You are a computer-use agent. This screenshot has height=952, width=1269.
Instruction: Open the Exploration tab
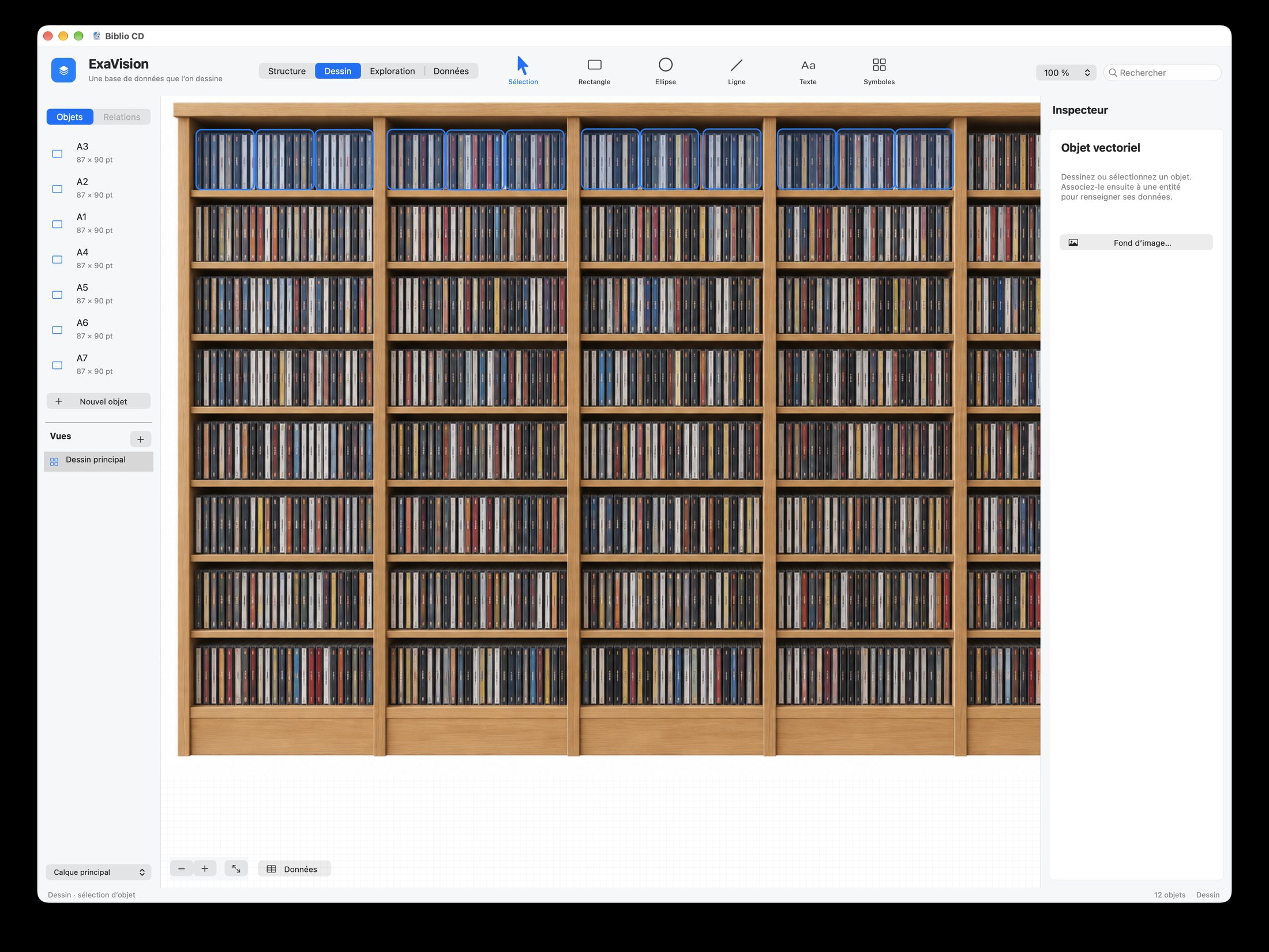(392, 71)
